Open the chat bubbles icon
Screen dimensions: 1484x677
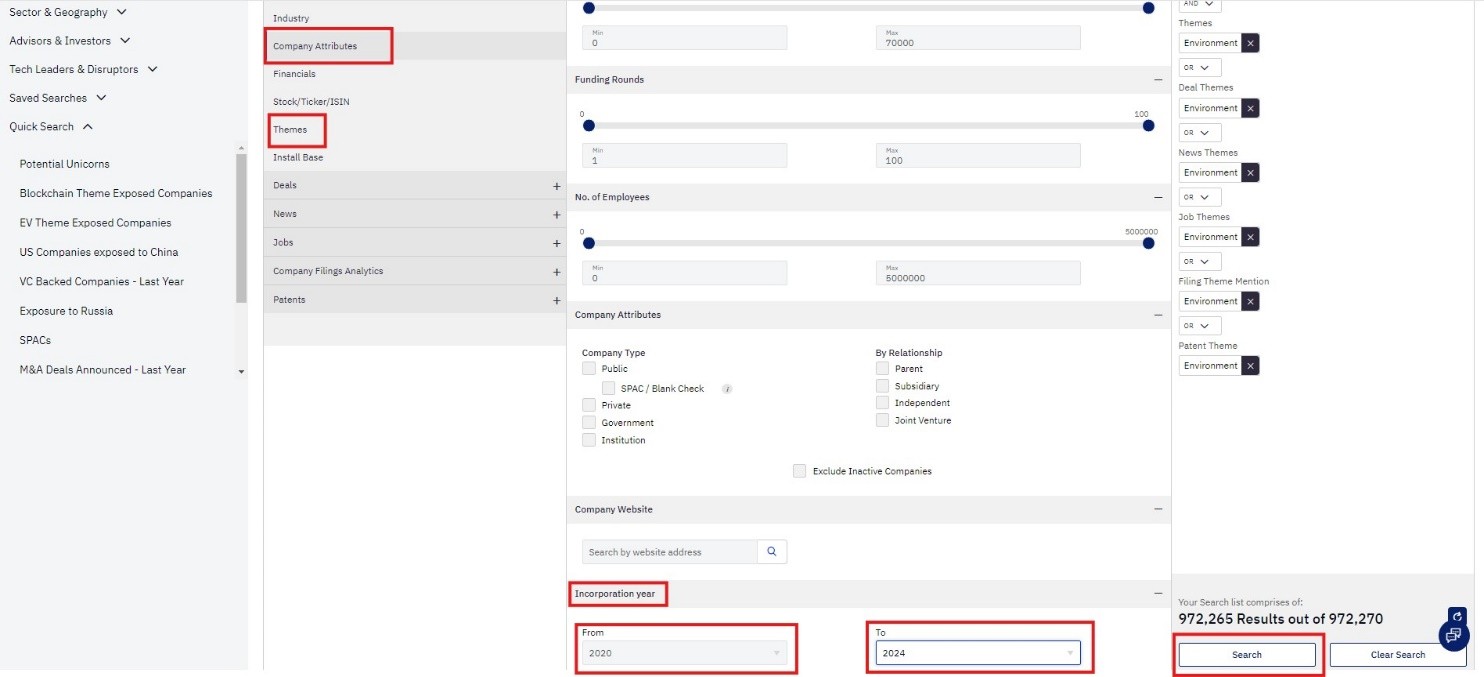click(1453, 635)
